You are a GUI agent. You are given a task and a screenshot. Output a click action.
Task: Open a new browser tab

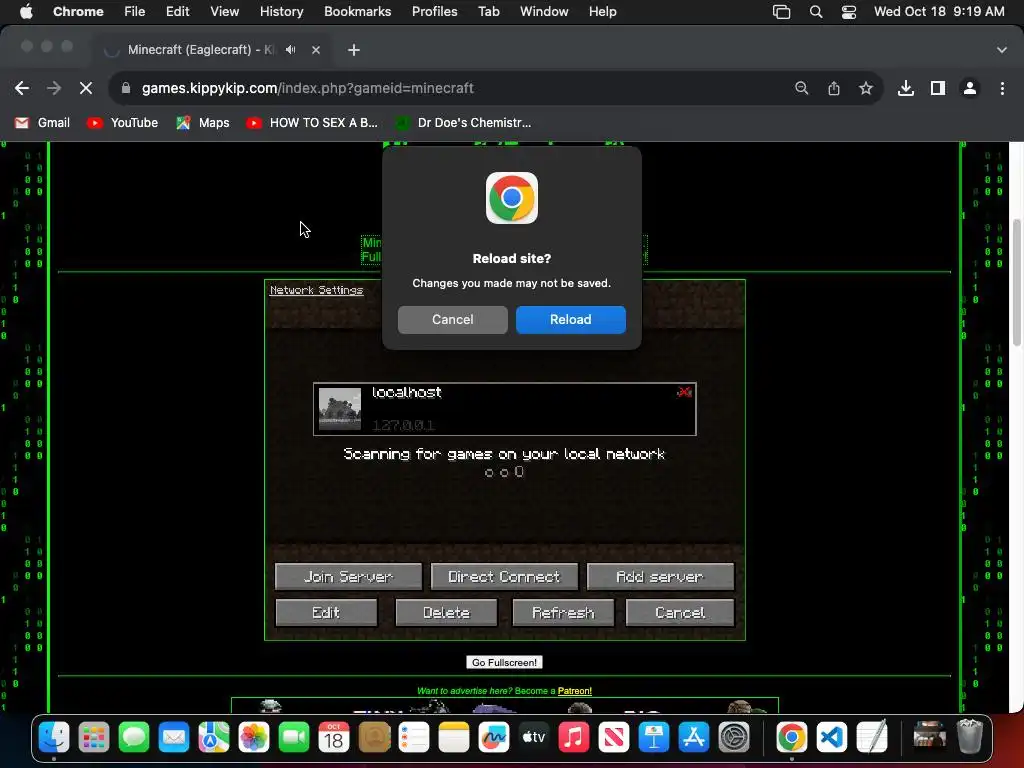(x=354, y=50)
